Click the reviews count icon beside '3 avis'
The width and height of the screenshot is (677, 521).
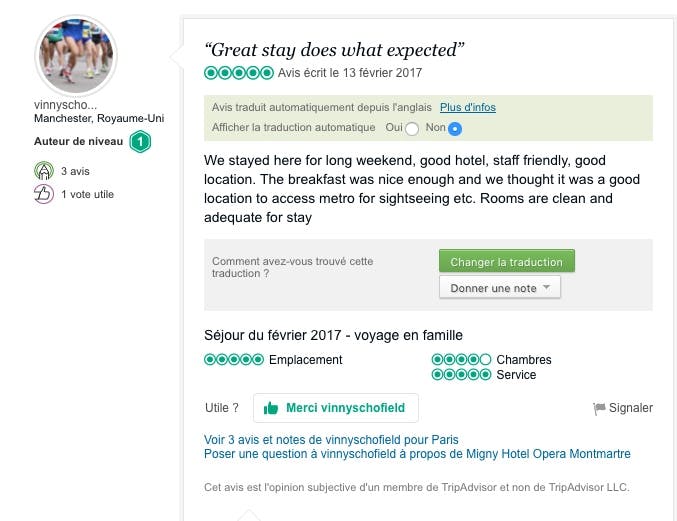[44, 171]
